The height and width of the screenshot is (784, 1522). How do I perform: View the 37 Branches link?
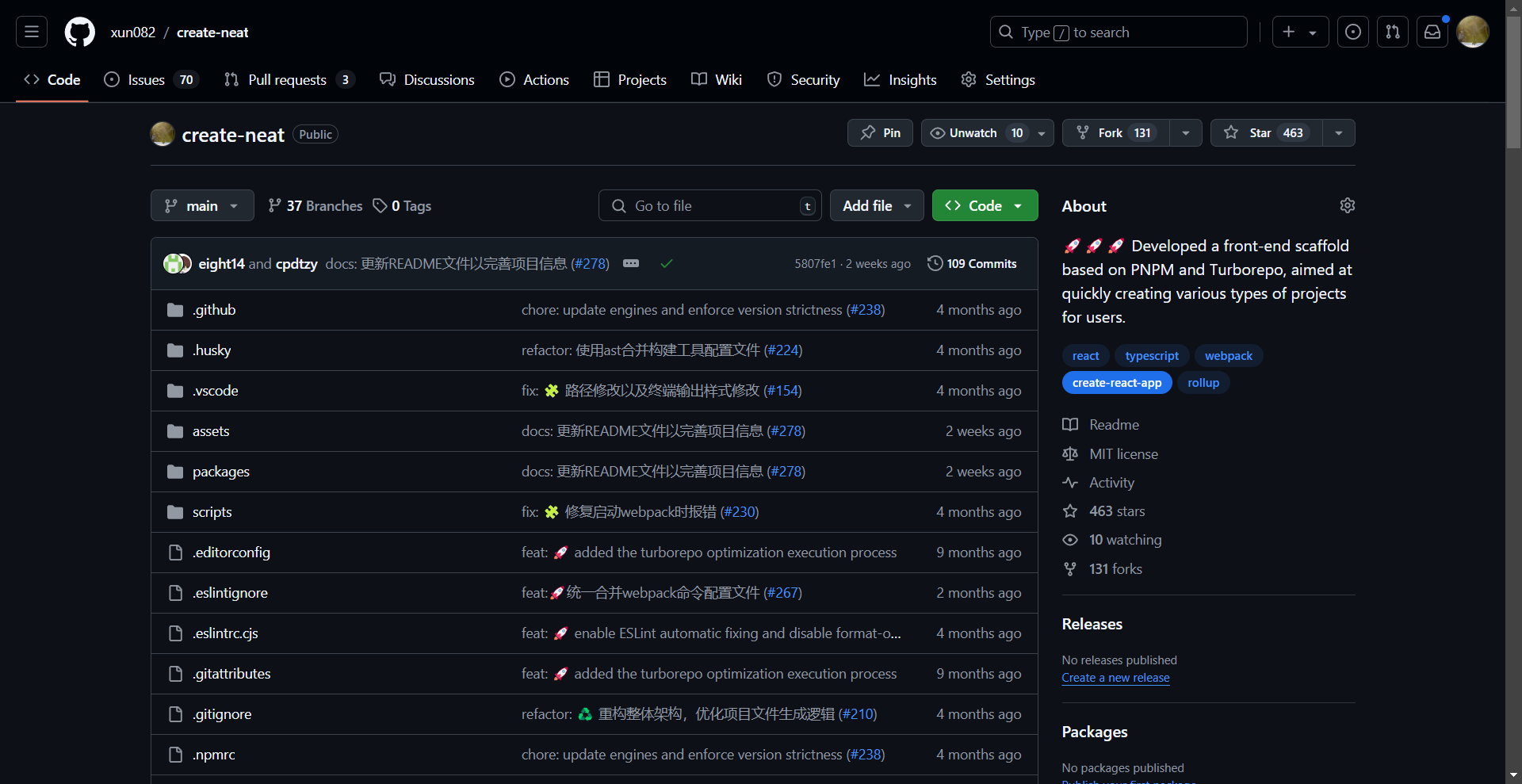coord(315,205)
